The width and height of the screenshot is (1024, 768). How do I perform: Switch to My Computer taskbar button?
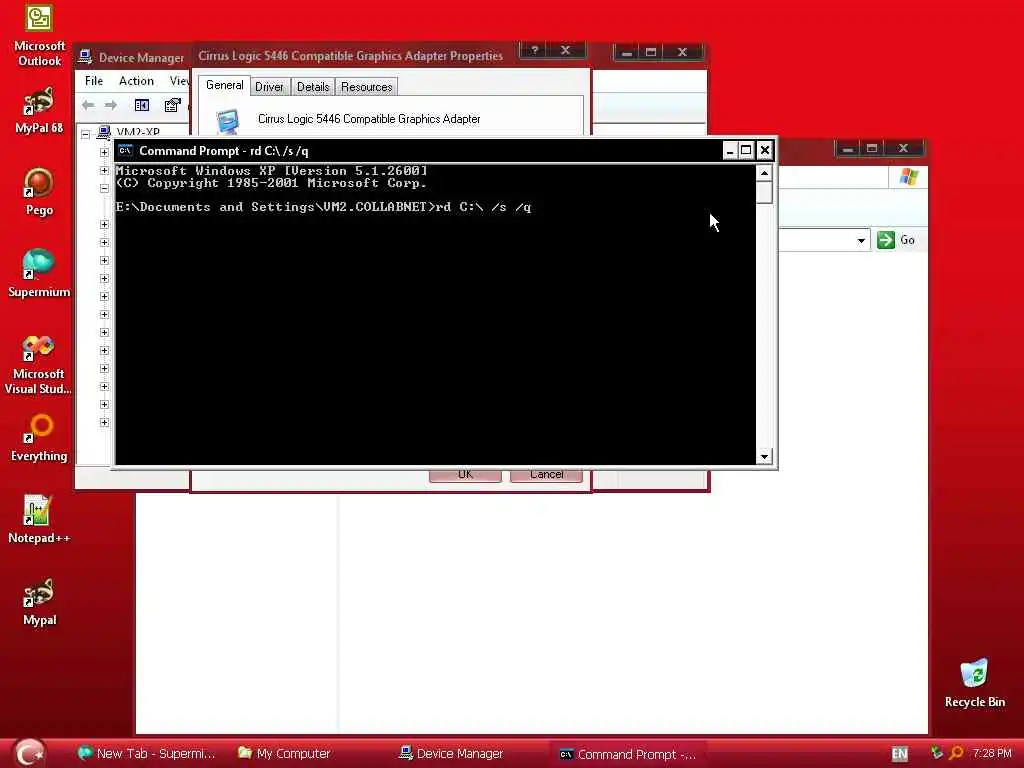(x=285, y=754)
